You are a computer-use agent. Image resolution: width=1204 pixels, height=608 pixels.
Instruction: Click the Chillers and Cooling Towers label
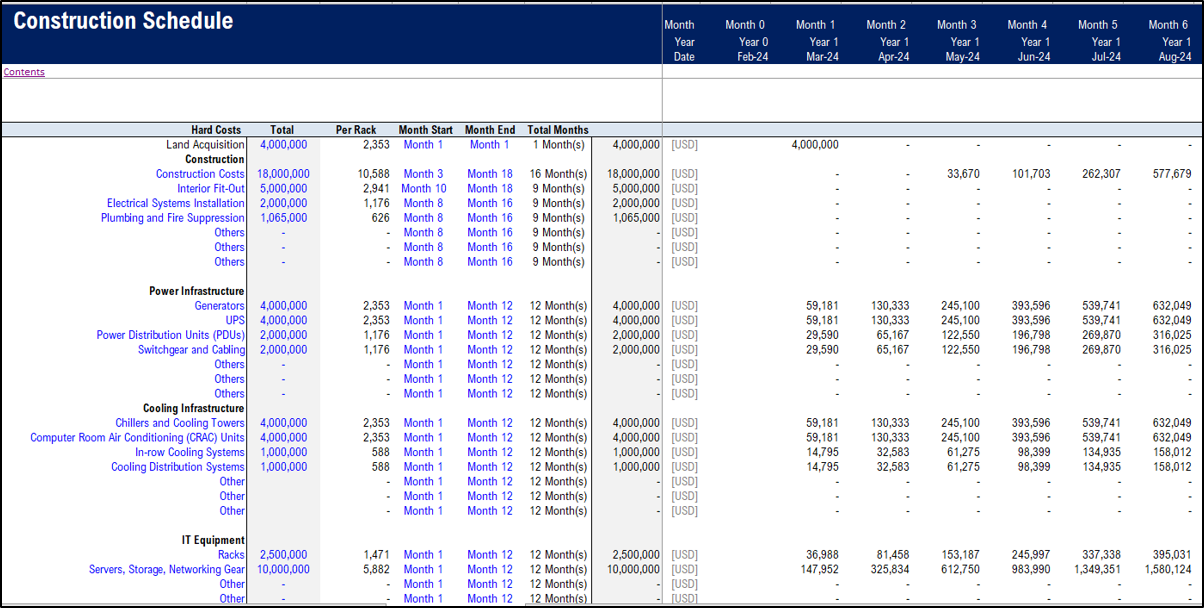click(x=180, y=423)
